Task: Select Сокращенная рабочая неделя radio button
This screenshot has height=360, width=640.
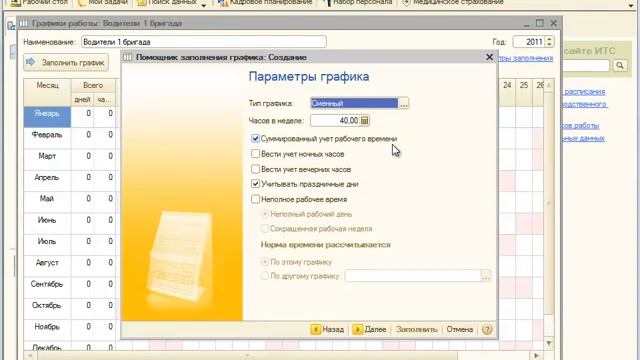Action: tap(265, 229)
